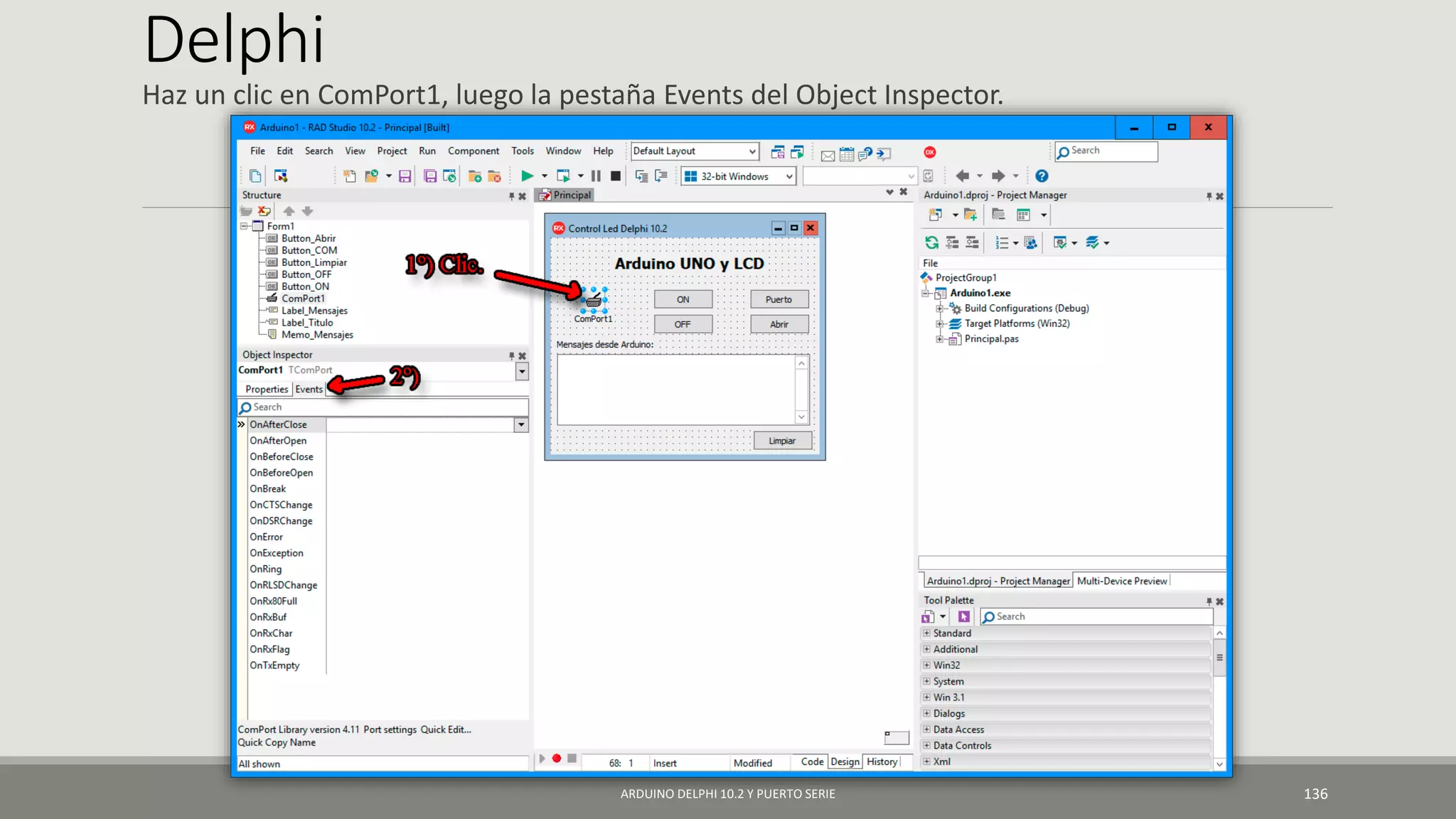Click the Port settings link
The image size is (1456, 819).
pyautogui.click(x=390, y=729)
